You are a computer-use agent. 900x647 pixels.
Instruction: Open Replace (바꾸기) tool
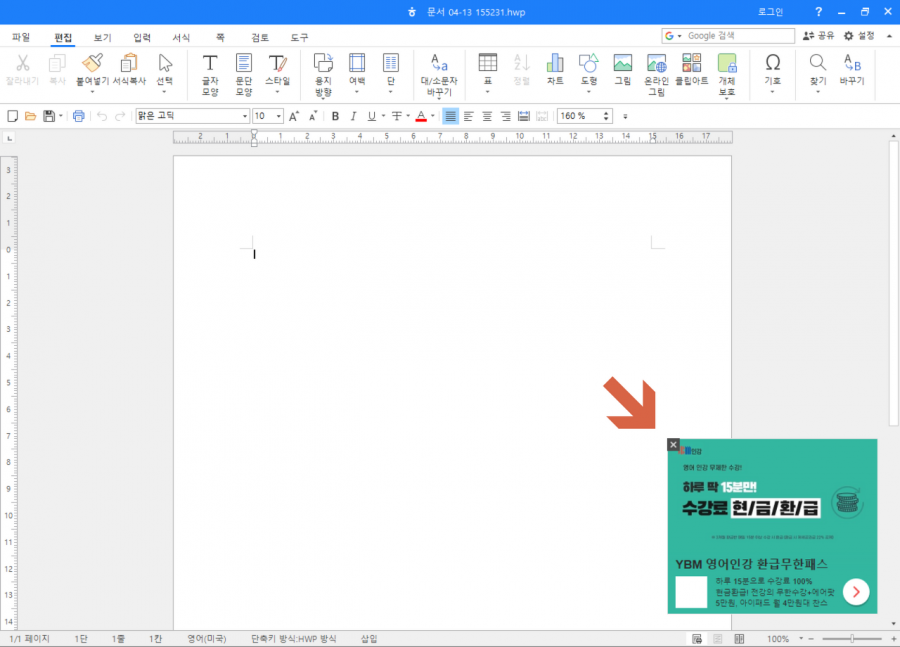pyautogui.click(x=852, y=70)
